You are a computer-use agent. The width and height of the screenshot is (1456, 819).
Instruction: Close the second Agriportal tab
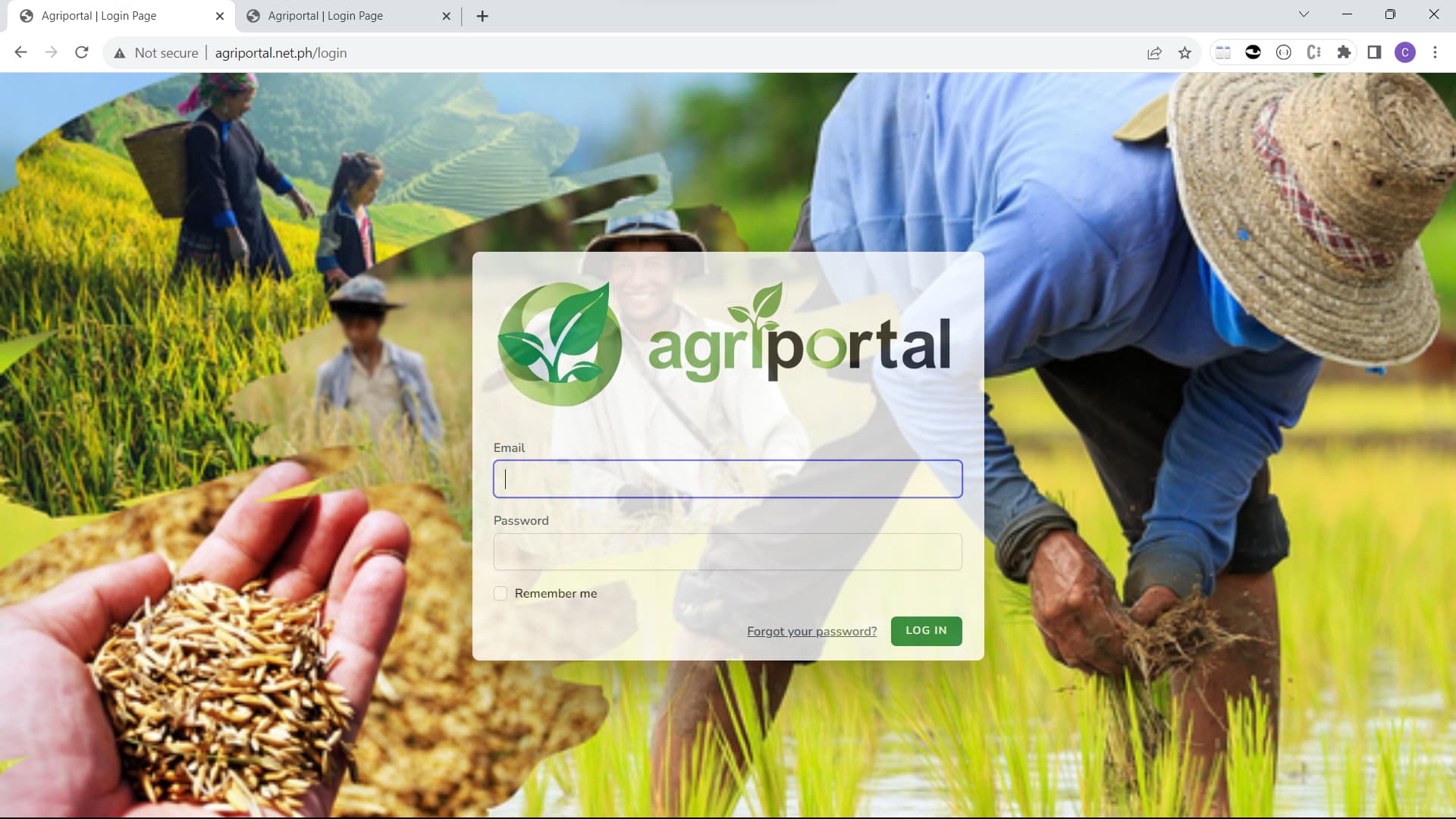coord(446,16)
